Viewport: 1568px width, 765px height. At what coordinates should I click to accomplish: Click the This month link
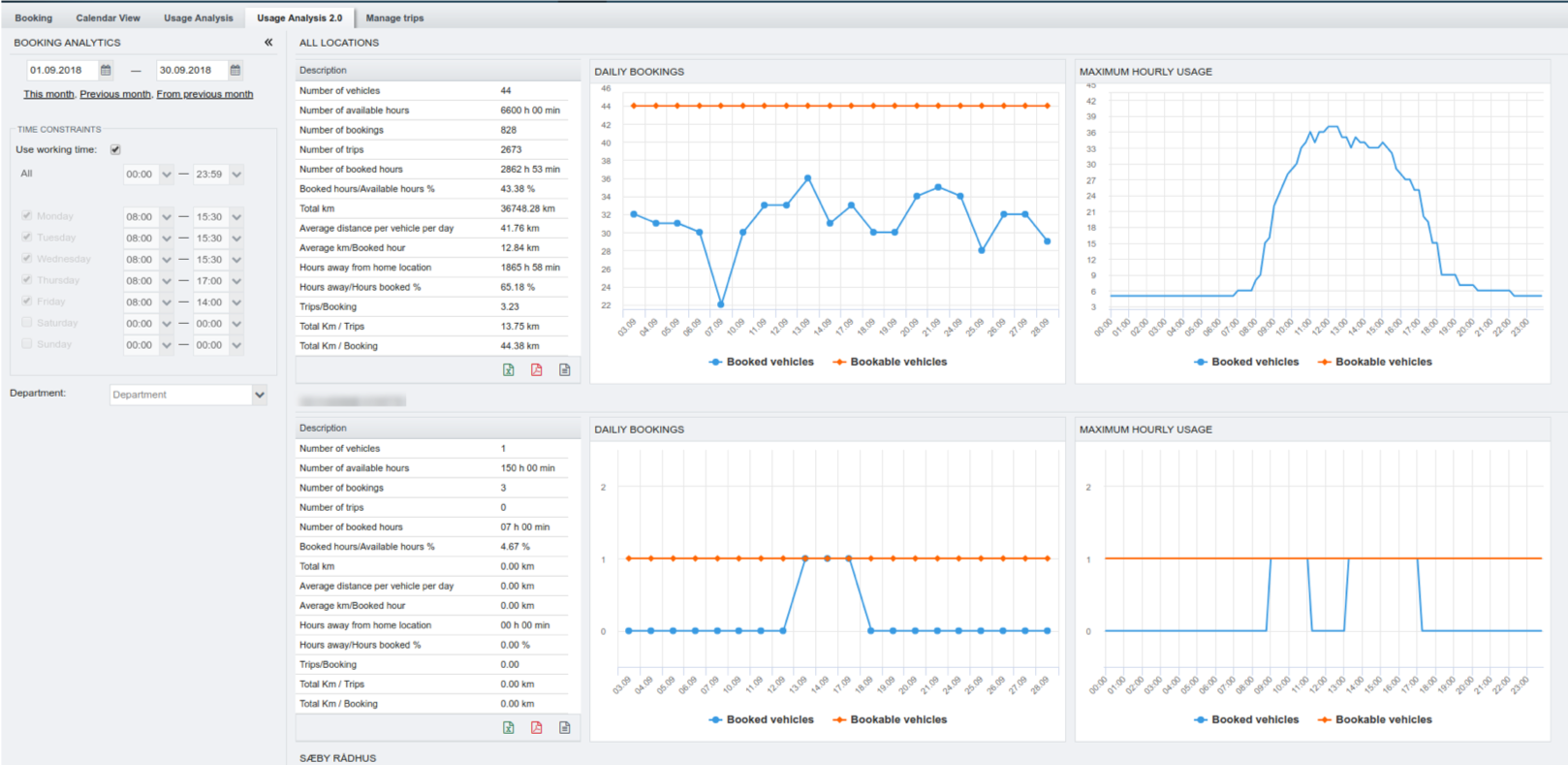pos(48,94)
